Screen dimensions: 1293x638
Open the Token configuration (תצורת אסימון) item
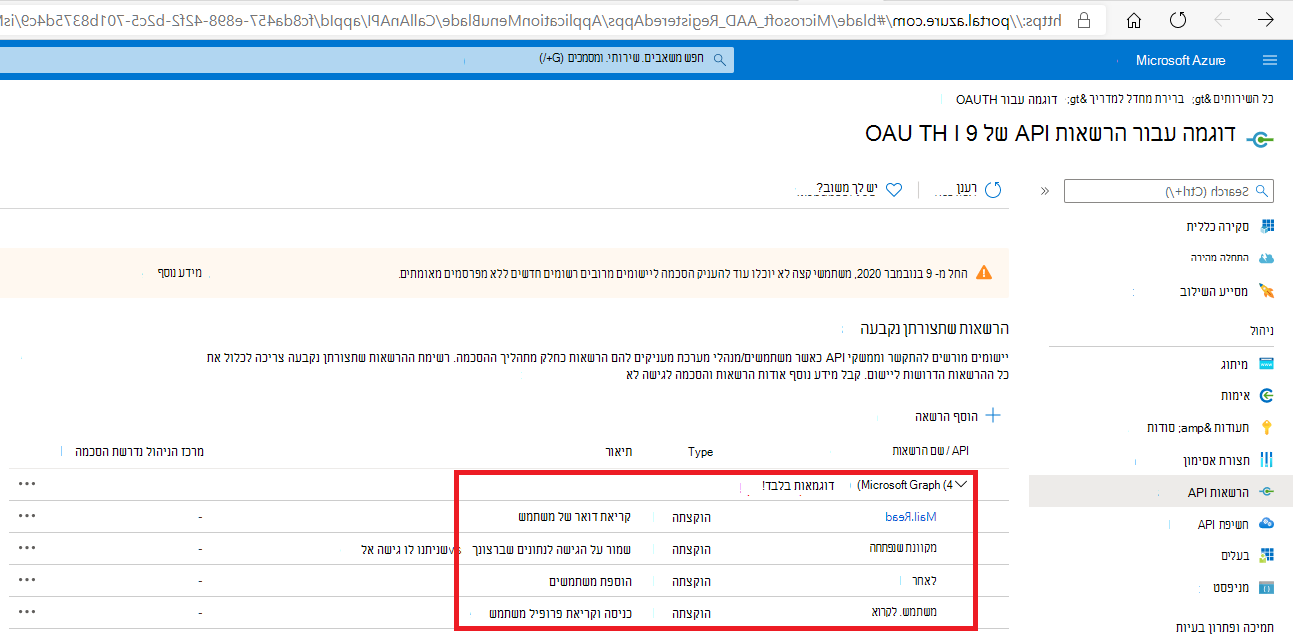click(1217, 460)
